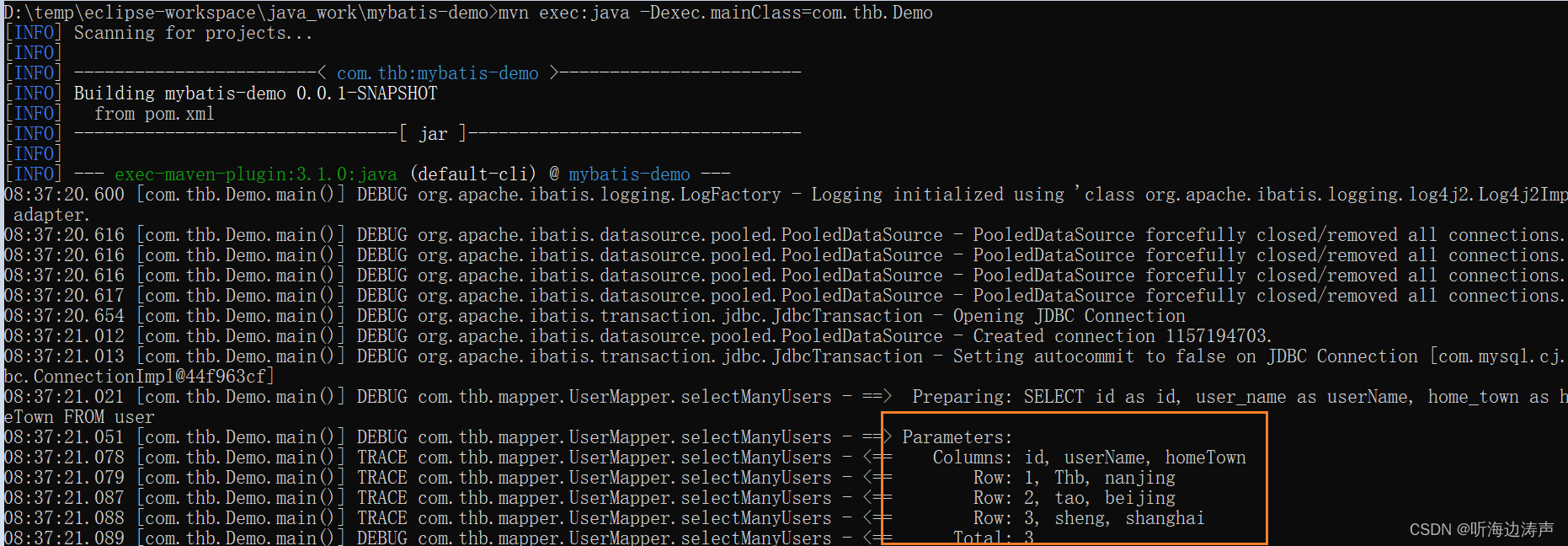
Task: Select 'Row: 1, Thb, nanjing' result
Action: [1074, 478]
